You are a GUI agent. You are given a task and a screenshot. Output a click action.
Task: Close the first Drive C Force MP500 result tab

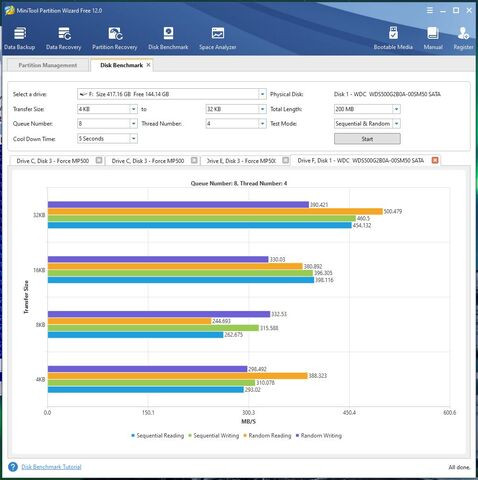click(x=99, y=160)
